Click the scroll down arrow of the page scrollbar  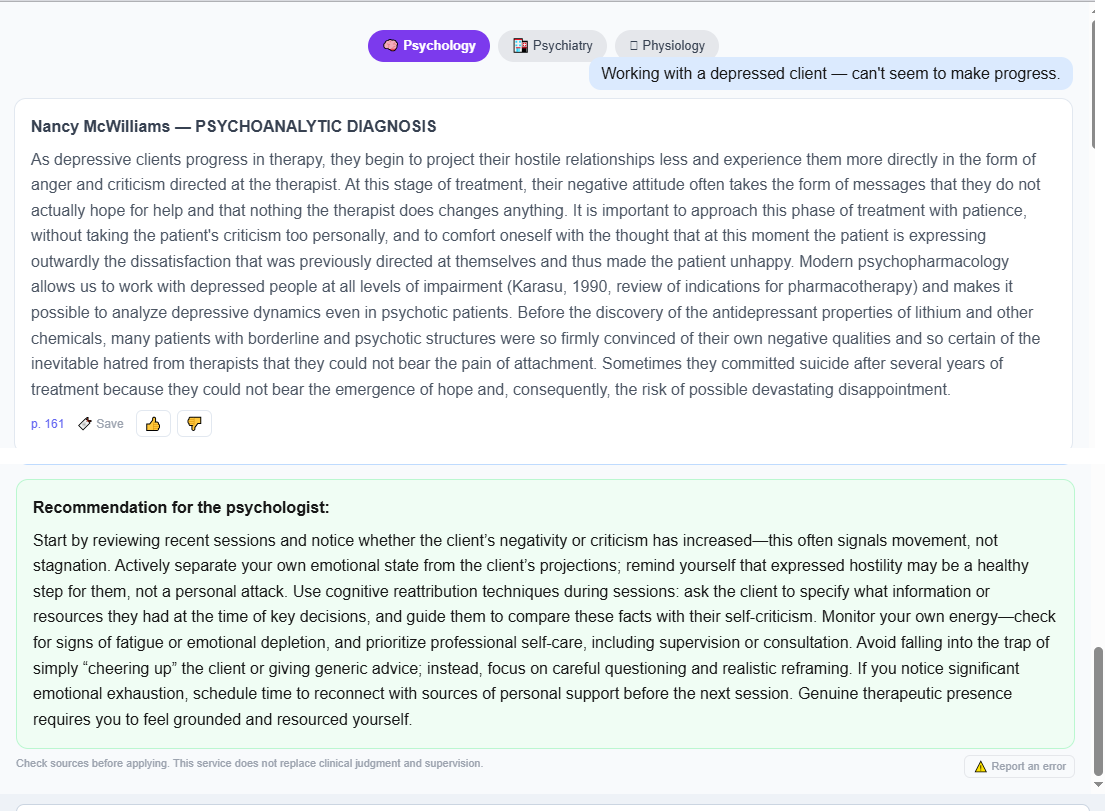pos(1098,784)
